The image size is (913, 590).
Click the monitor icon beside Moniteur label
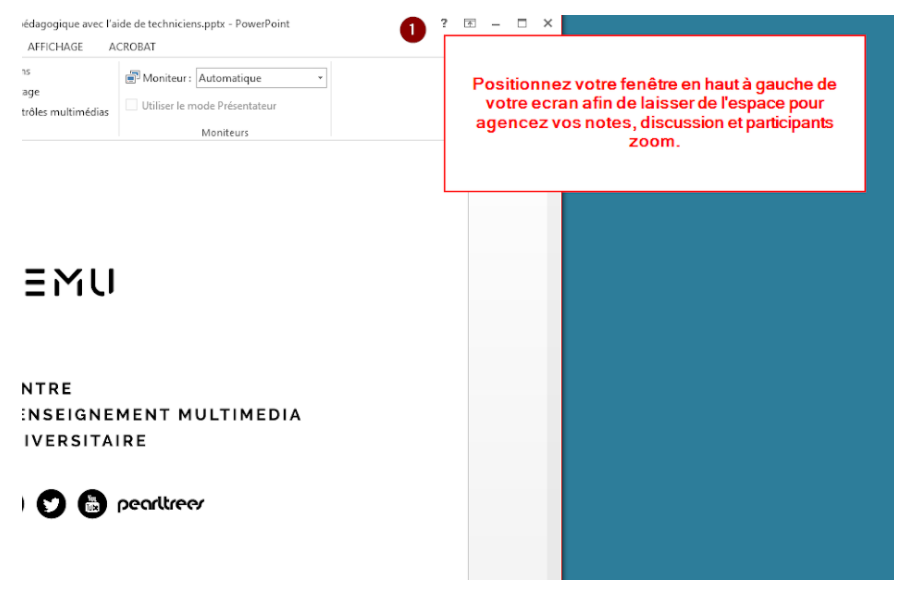(x=132, y=78)
